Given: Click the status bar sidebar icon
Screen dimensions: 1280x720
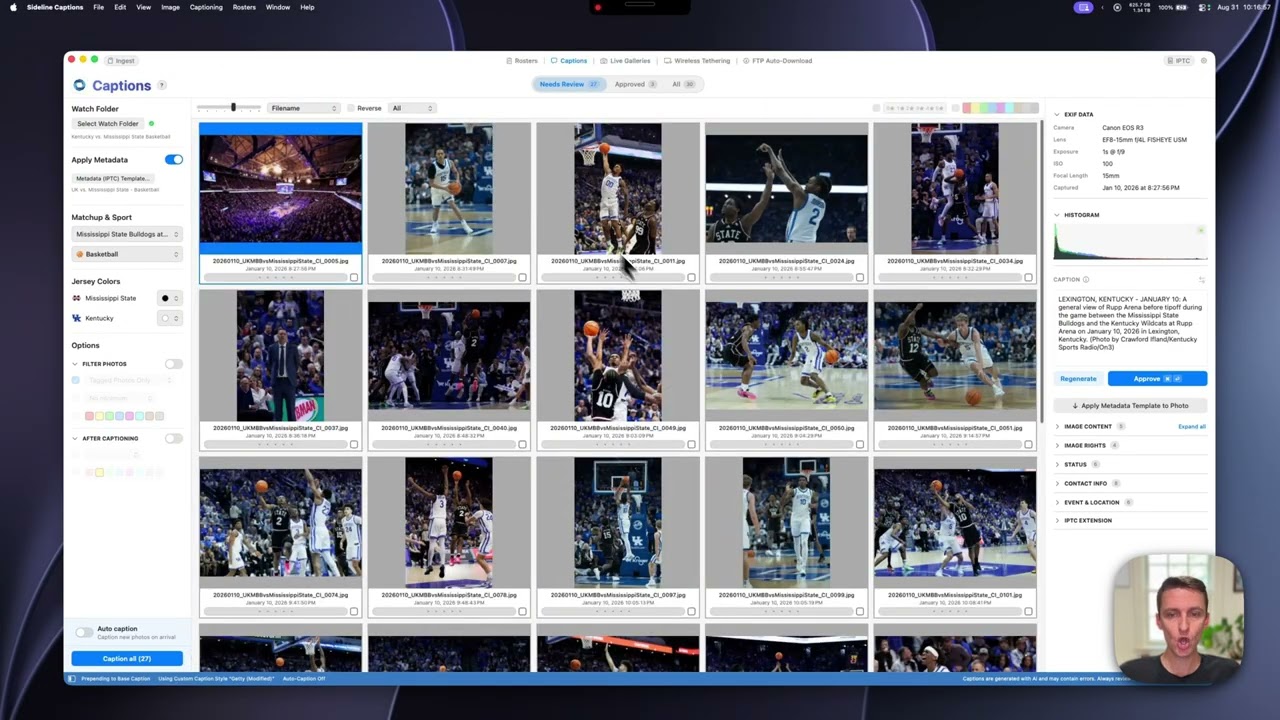Looking at the screenshot, I should [72, 678].
